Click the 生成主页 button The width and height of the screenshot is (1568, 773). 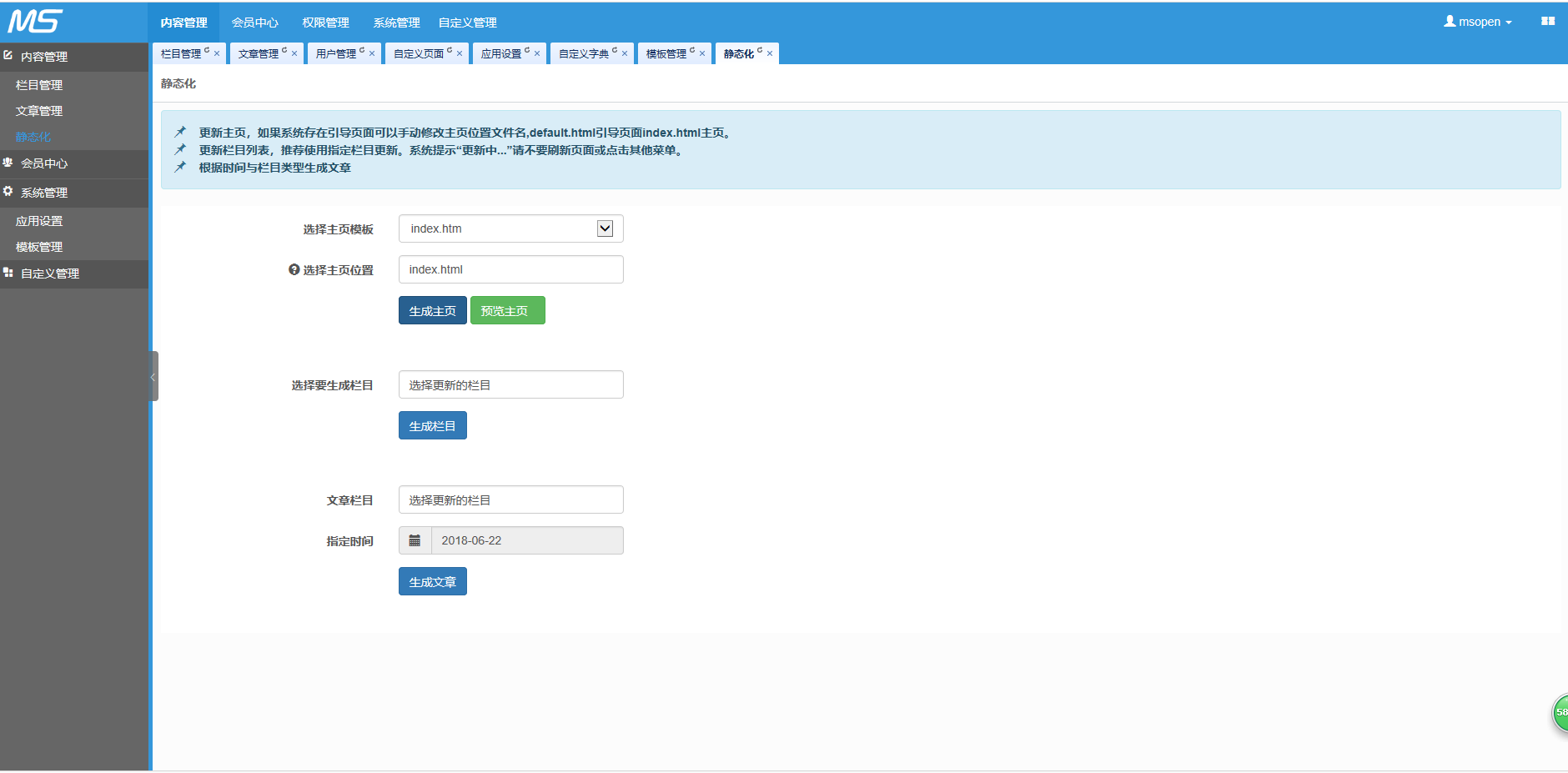(433, 310)
